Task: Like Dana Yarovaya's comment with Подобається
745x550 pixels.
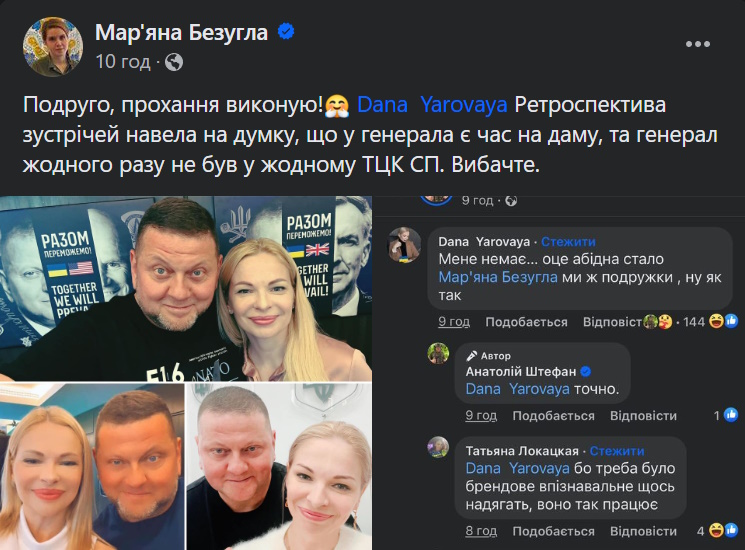Action: (526, 322)
